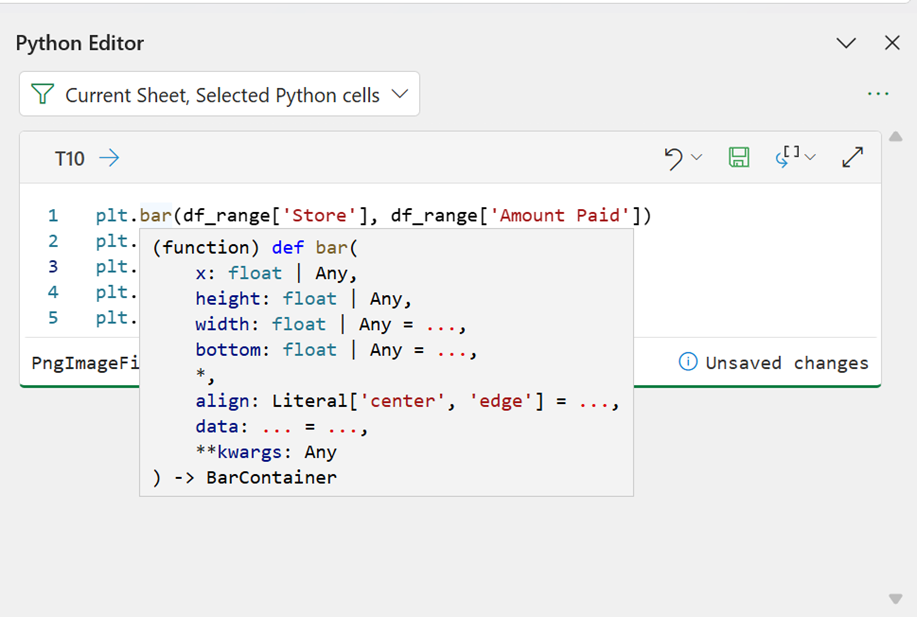Open the Current Sheet, Selected Python cells dropdown

click(x=219, y=95)
